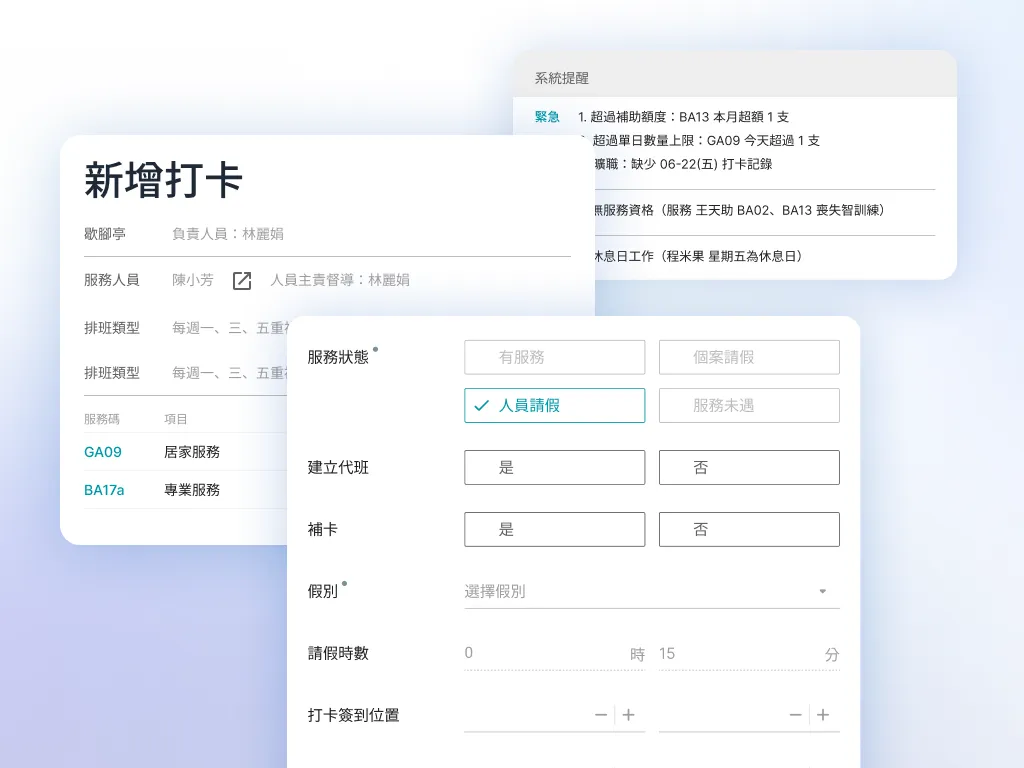Choose 是 for 建立代班

[x=554, y=468]
